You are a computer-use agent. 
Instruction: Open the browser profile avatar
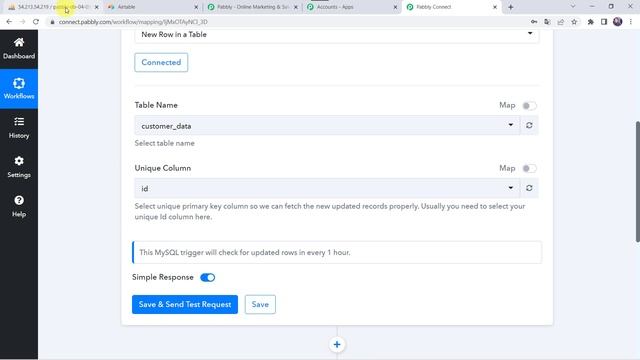[x=618, y=22]
